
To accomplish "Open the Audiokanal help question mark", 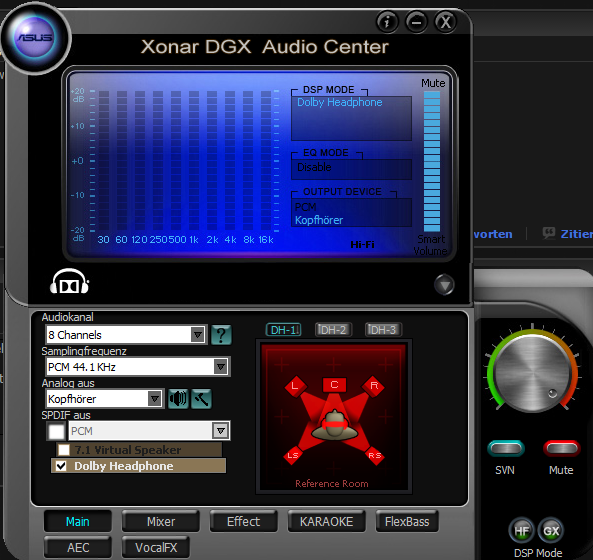I will click(x=221, y=335).
